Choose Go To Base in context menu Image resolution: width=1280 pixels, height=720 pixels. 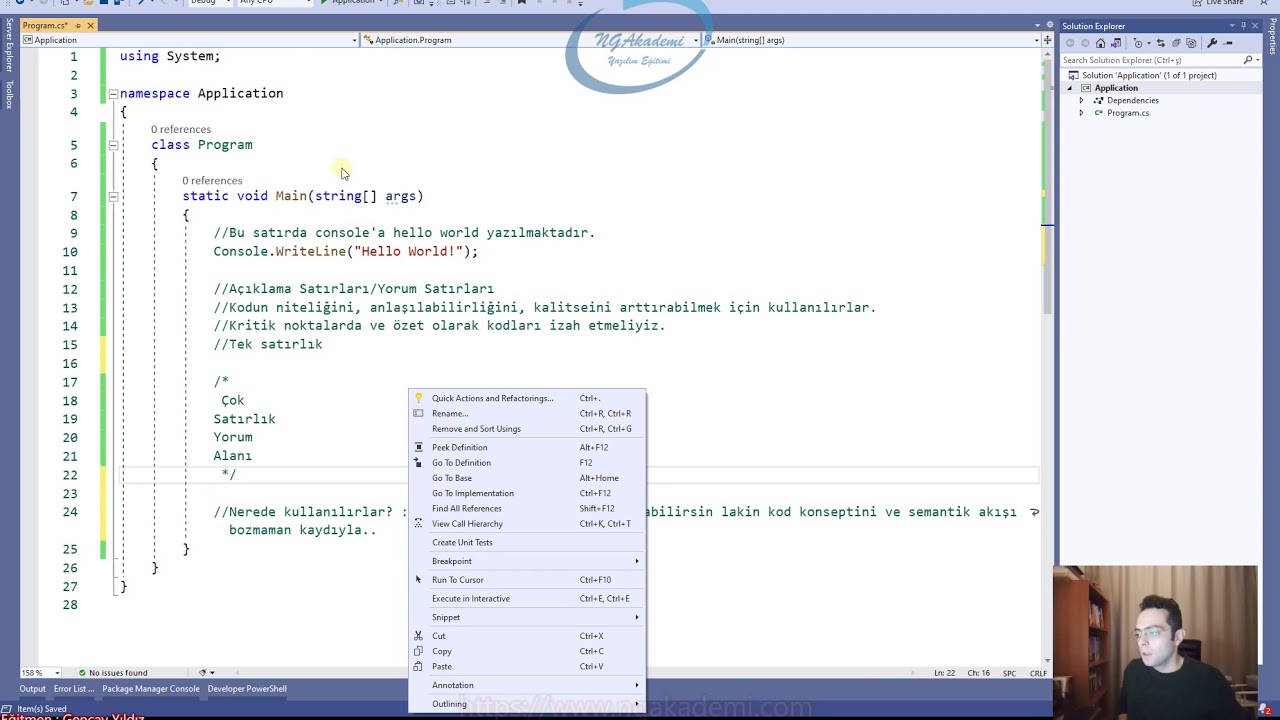pyautogui.click(x=527, y=478)
